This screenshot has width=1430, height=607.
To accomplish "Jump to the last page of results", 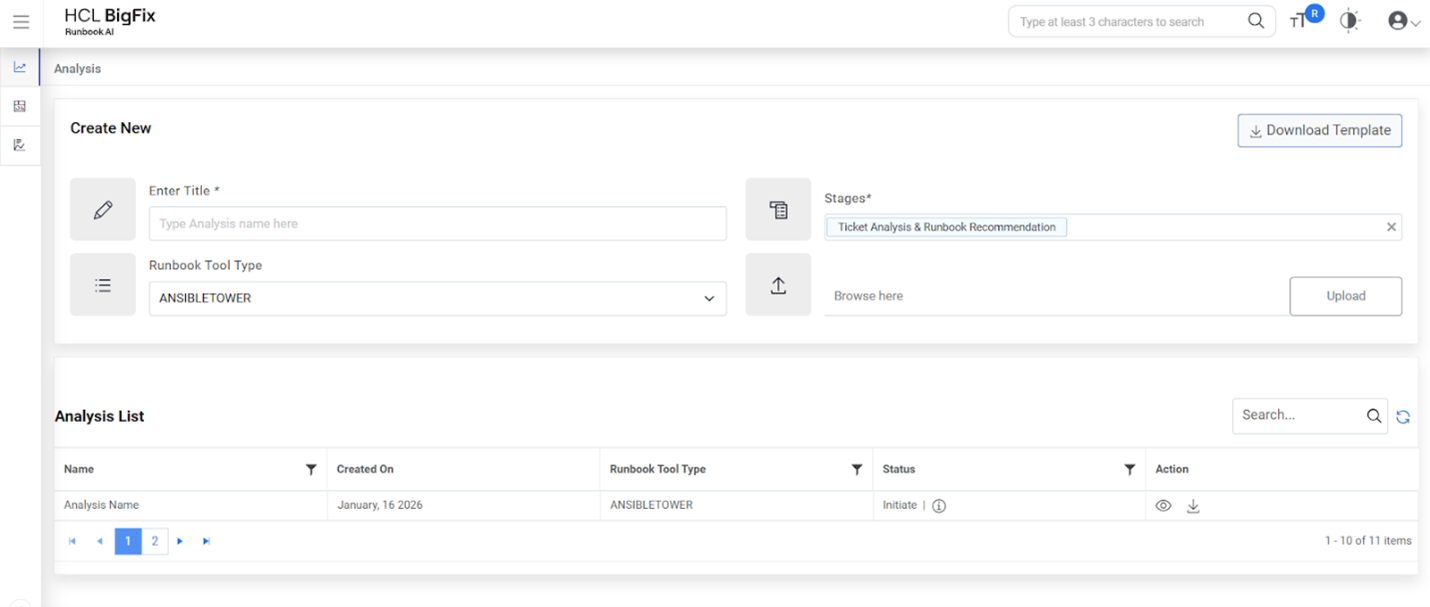I will [206, 541].
